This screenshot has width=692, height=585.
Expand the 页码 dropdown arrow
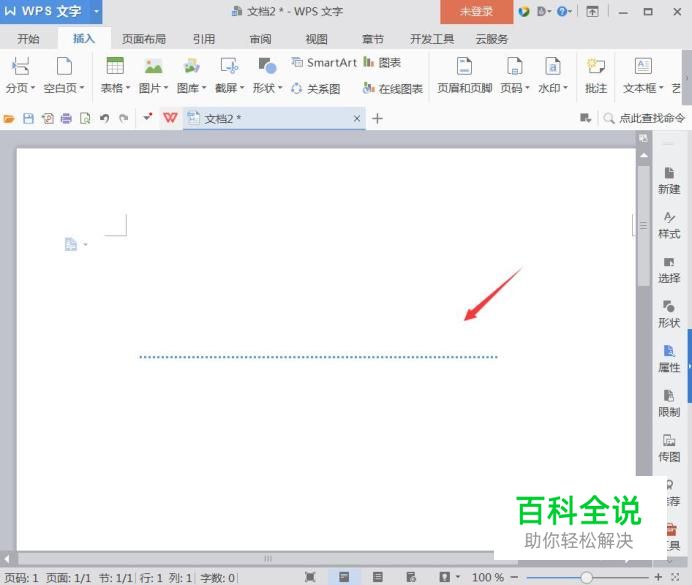click(x=527, y=88)
